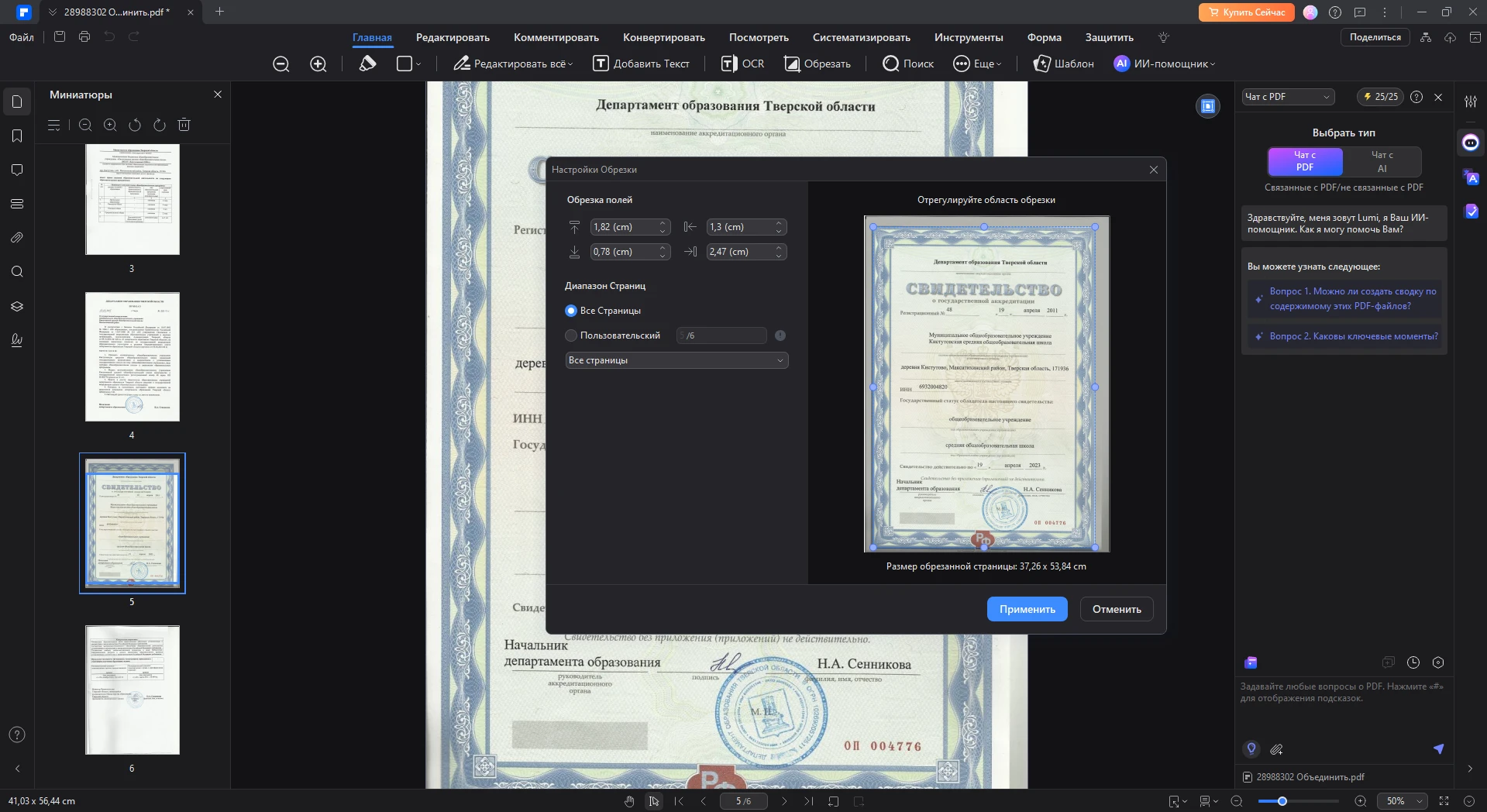Viewport: 1487px width, 812px height.
Task: Click the print icon near Файл
Action: pos(84,36)
